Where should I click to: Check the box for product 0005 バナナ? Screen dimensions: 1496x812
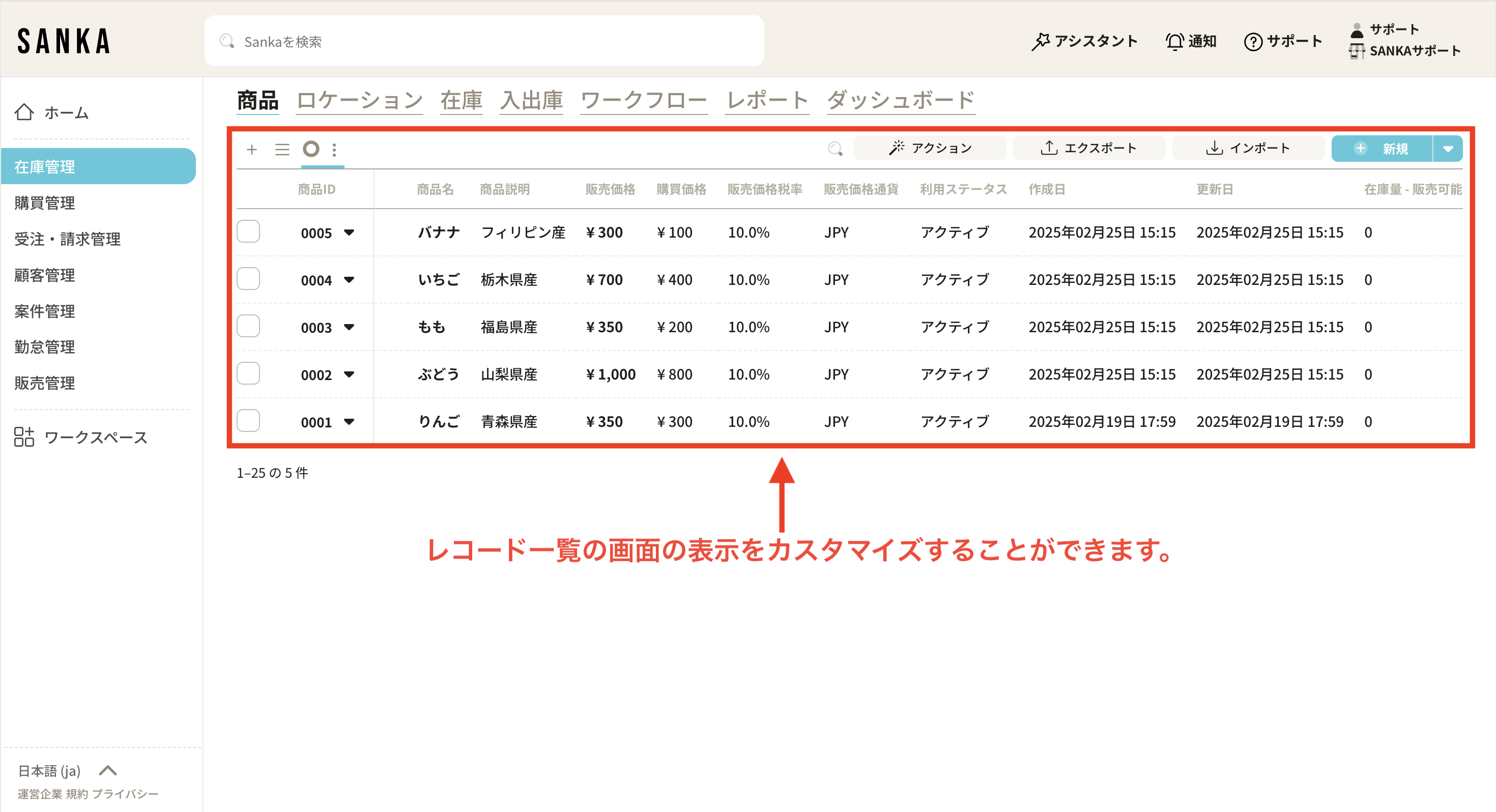(x=248, y=232)
